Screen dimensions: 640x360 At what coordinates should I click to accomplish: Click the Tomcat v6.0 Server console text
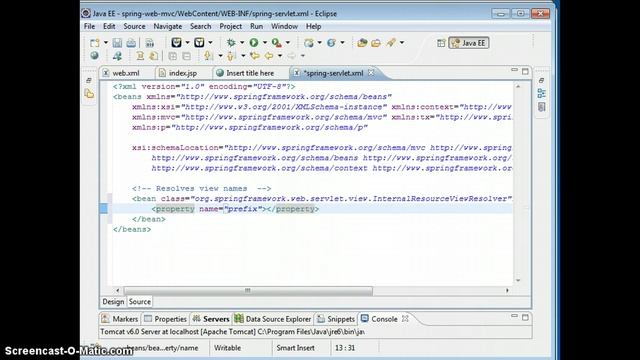click(x=233, y=332)
